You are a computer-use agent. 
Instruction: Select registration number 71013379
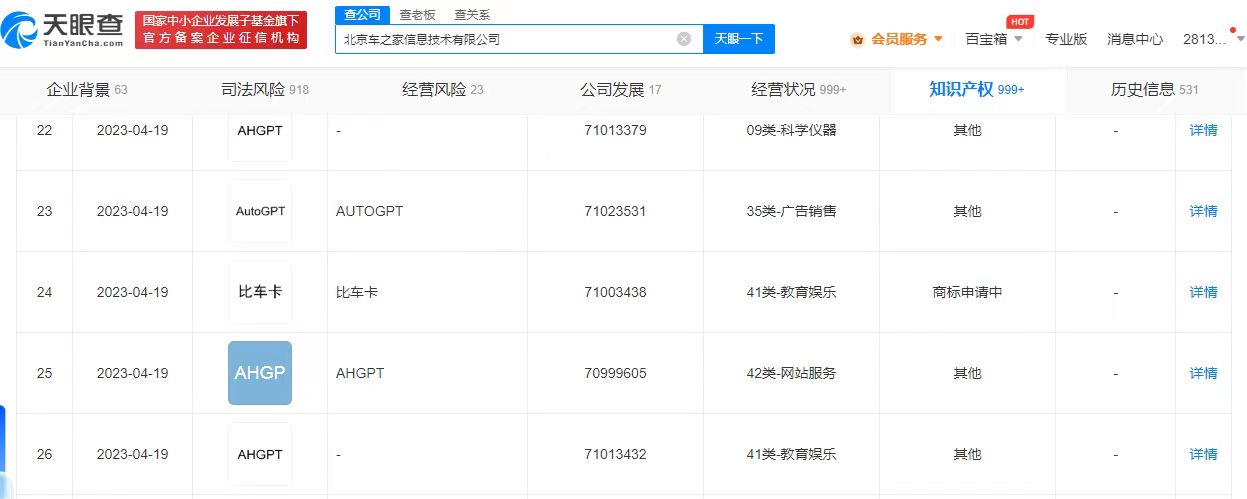(615, 130)
